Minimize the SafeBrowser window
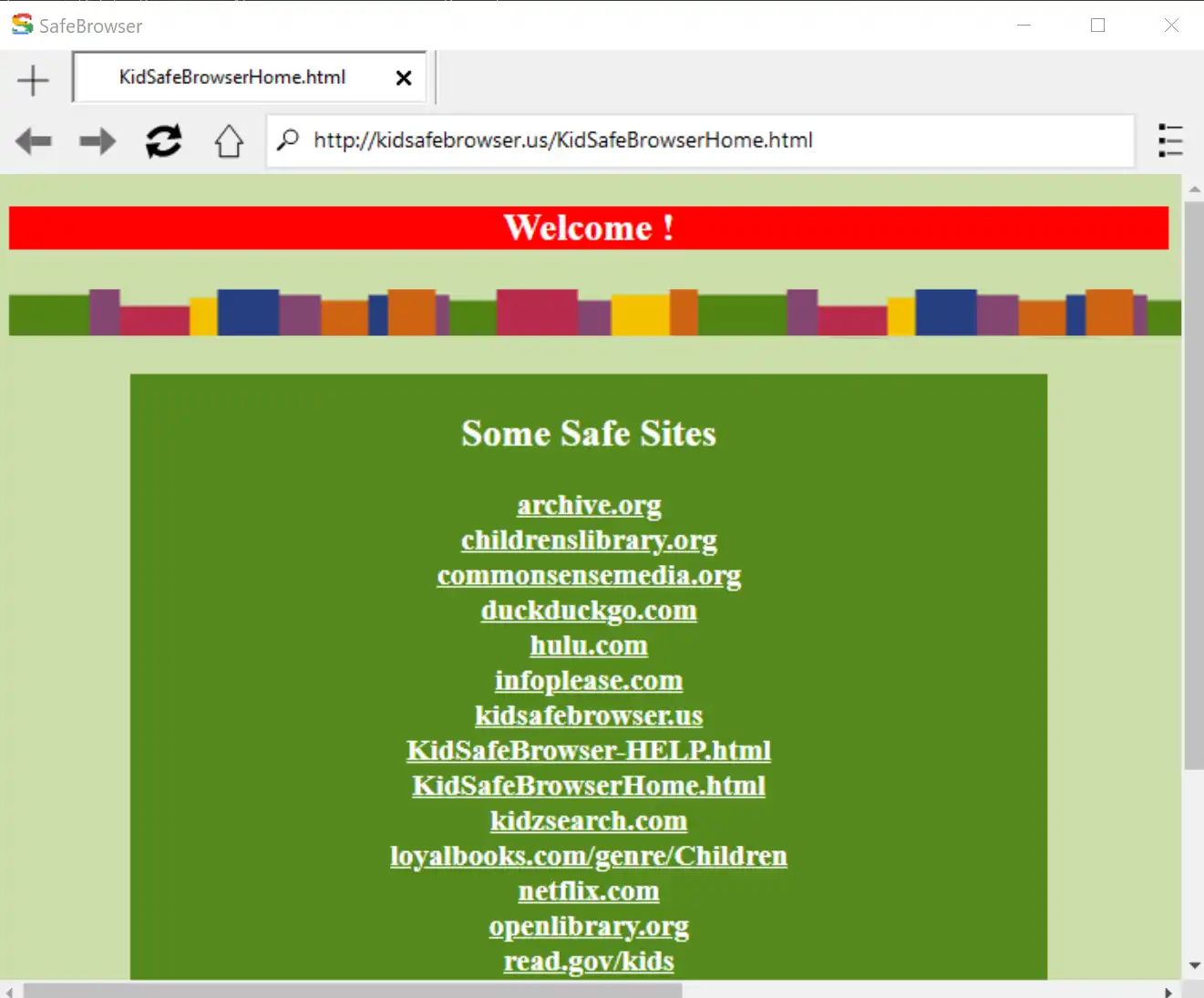The image size is (1204, 998). tap(1024, 26)
